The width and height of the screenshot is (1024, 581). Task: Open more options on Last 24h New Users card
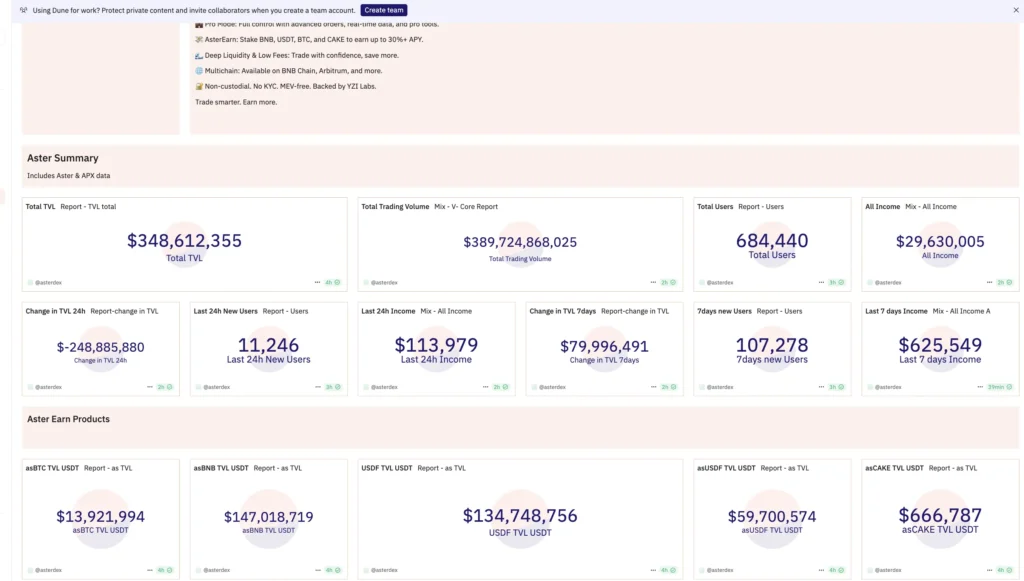(317, 387)
